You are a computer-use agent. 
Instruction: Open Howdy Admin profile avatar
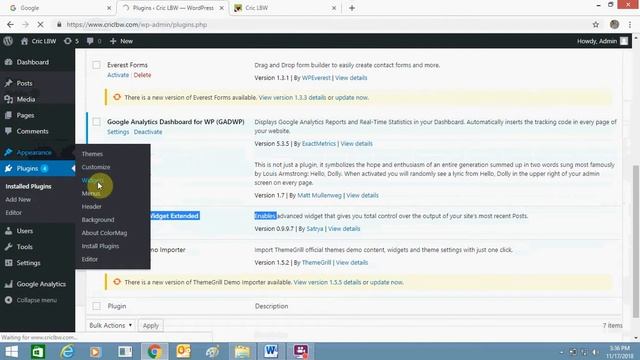coord(624,41)
